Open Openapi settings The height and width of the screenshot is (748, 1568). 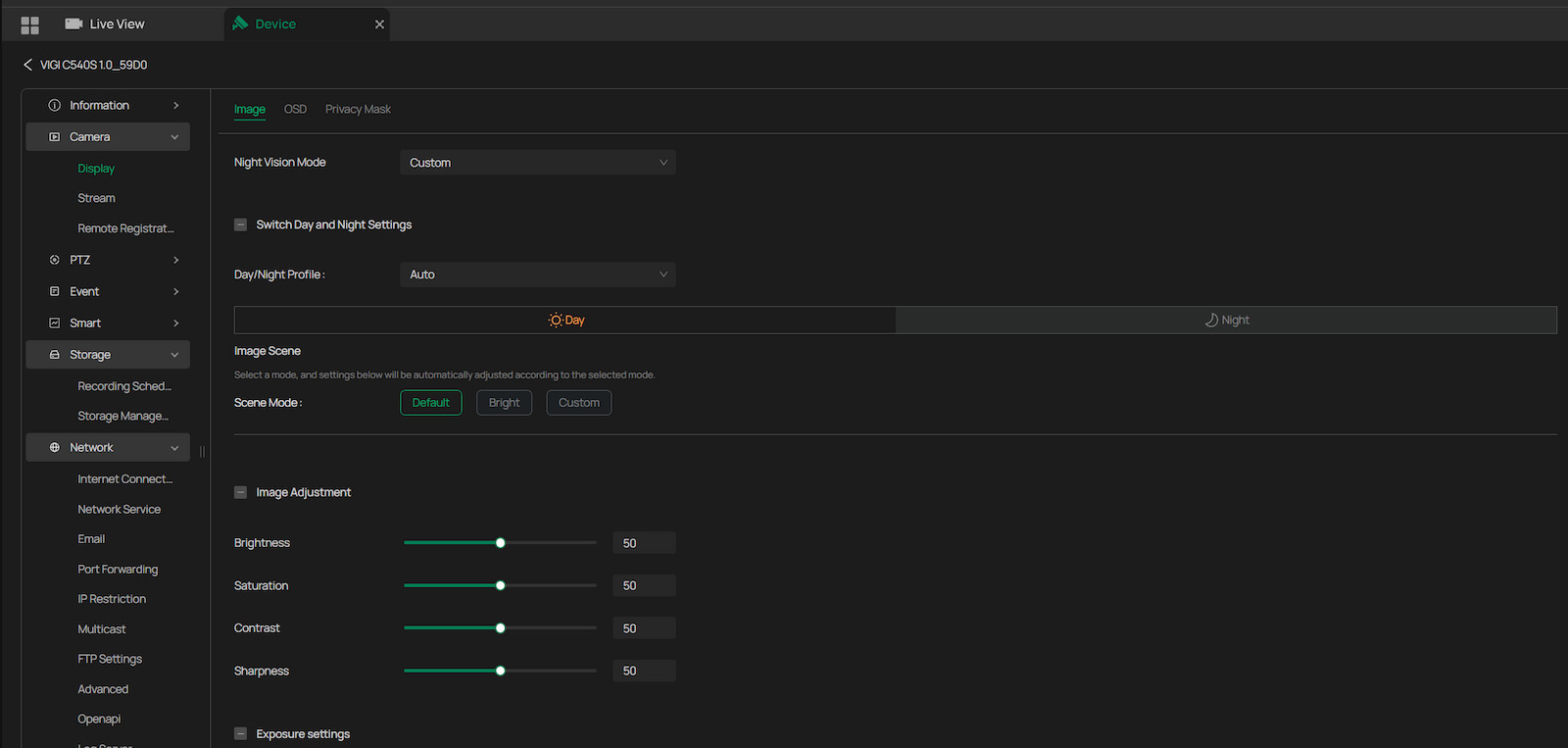pyautogui.click(x=99, y=719)
